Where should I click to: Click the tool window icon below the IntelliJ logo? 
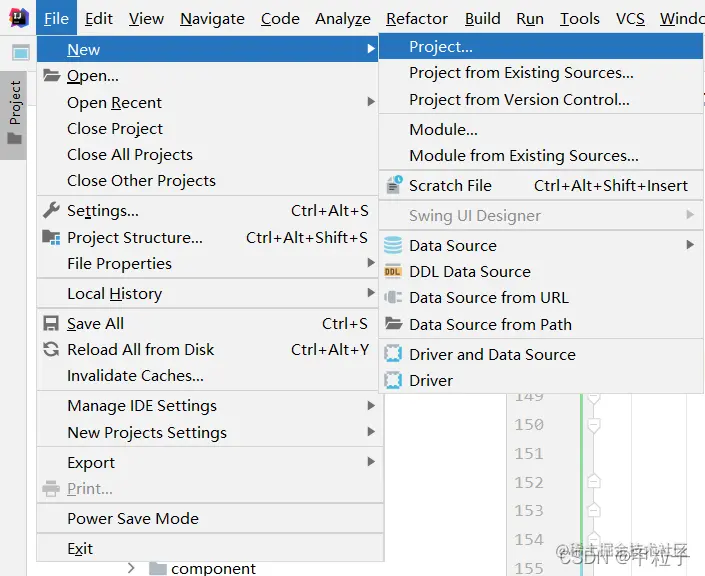pos(20,53)
